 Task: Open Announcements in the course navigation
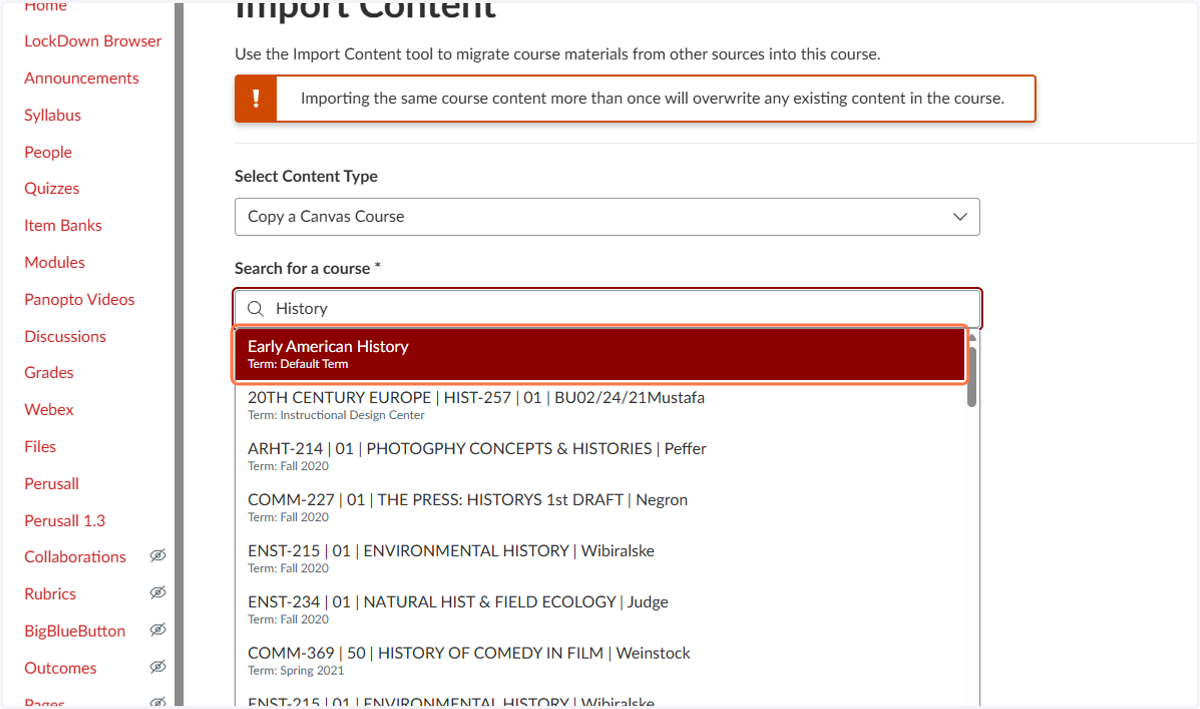[82, 78]
